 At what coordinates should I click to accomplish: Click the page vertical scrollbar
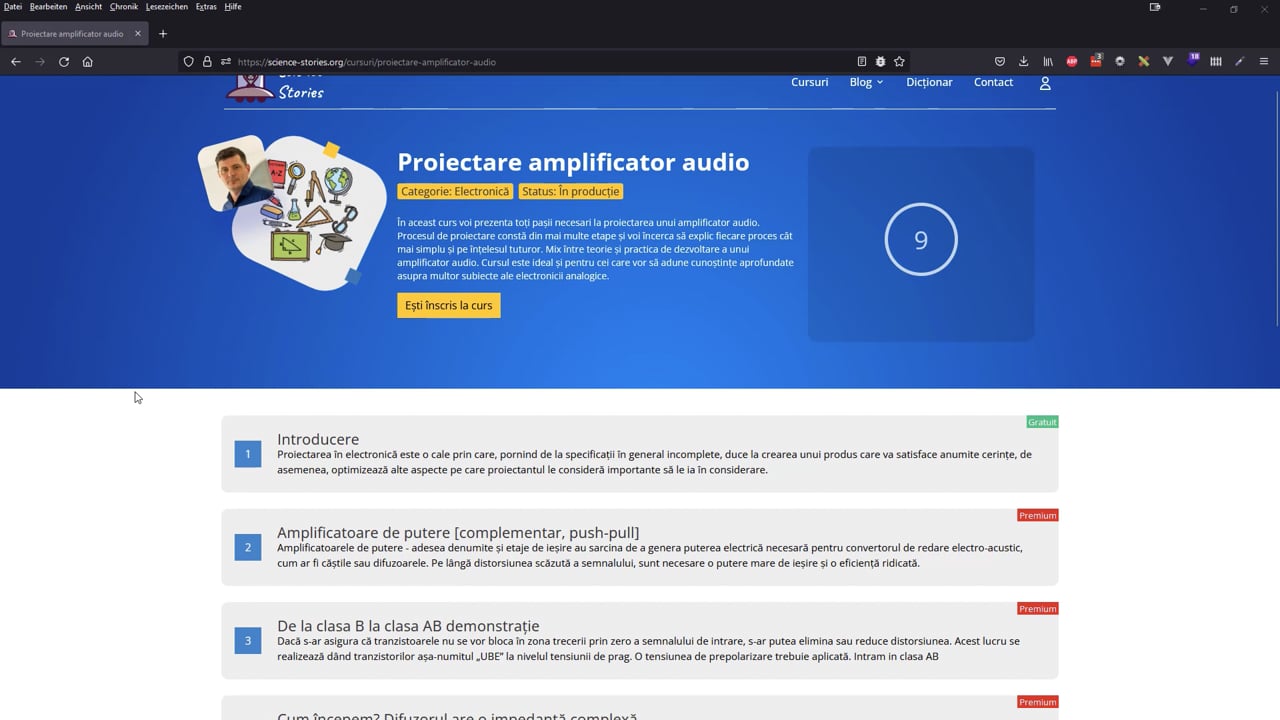(1276, 208)
